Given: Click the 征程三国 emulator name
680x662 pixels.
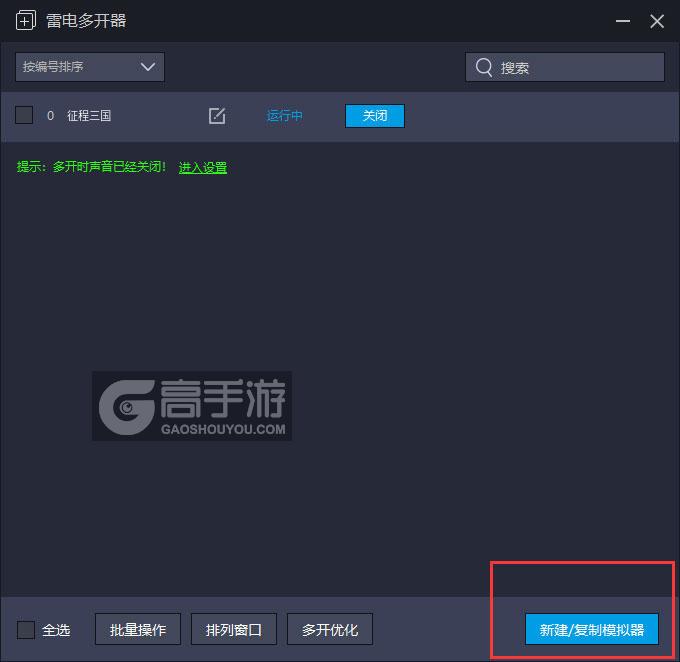Looking at the screenshot, I should tap(89, 116).
